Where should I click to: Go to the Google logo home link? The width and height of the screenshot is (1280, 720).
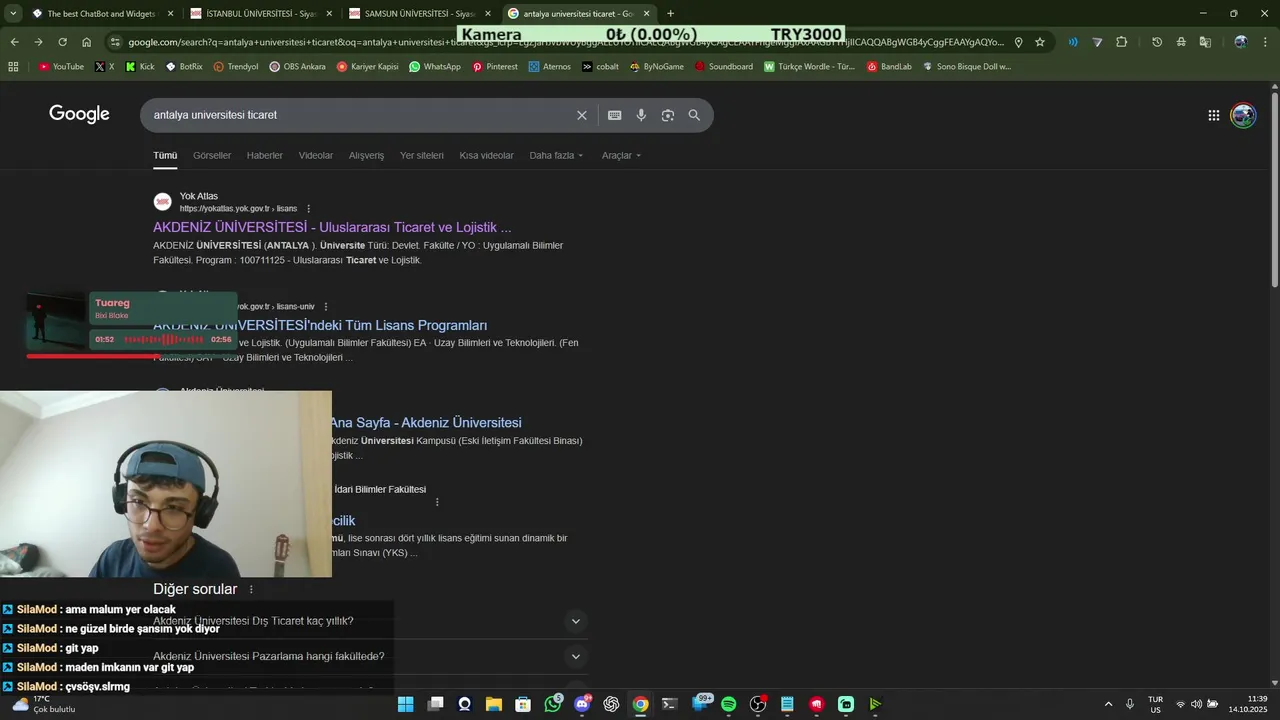[79, 115]
